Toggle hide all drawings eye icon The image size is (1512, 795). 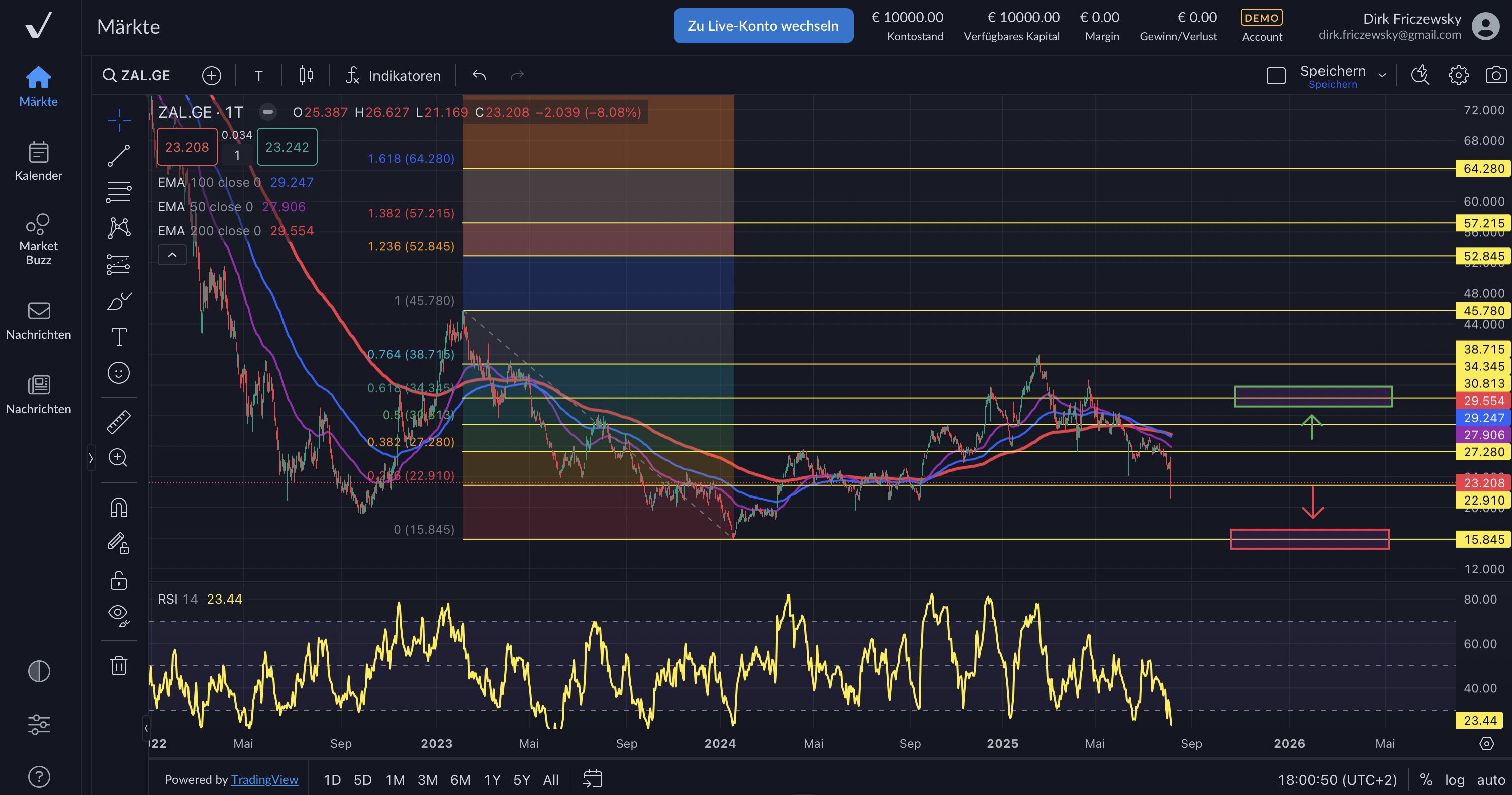coord(119,614)
